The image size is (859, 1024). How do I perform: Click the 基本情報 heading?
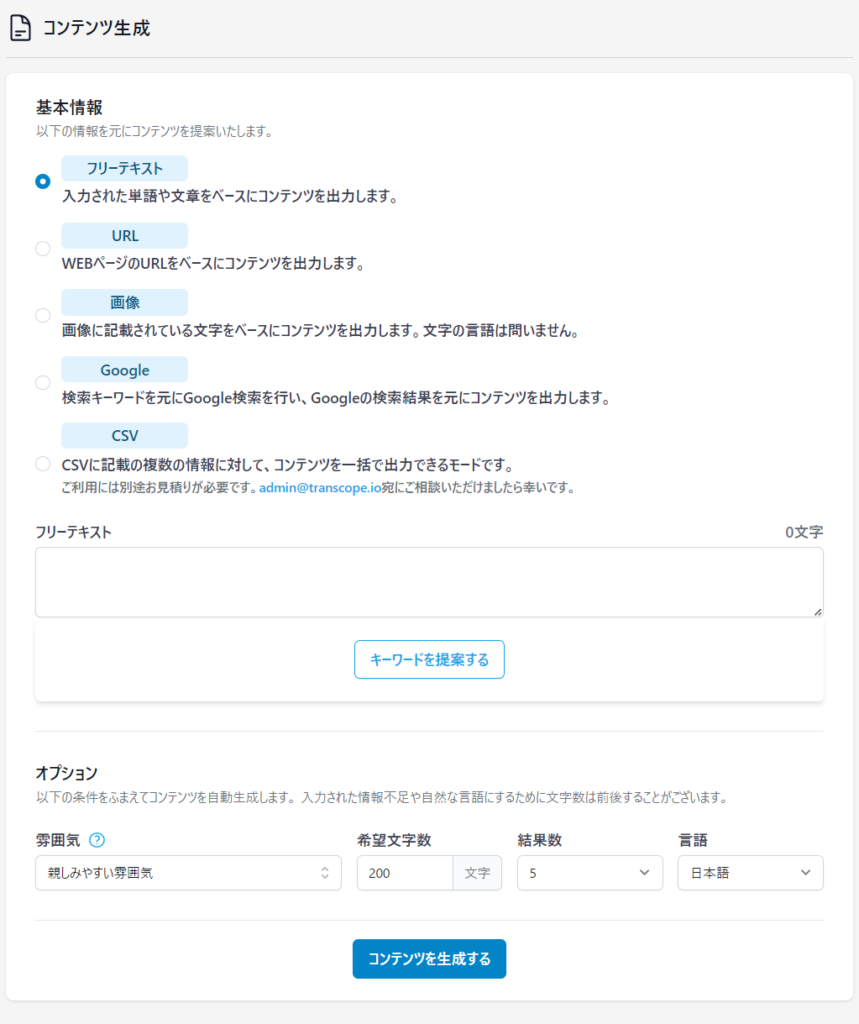pos(69,107)
